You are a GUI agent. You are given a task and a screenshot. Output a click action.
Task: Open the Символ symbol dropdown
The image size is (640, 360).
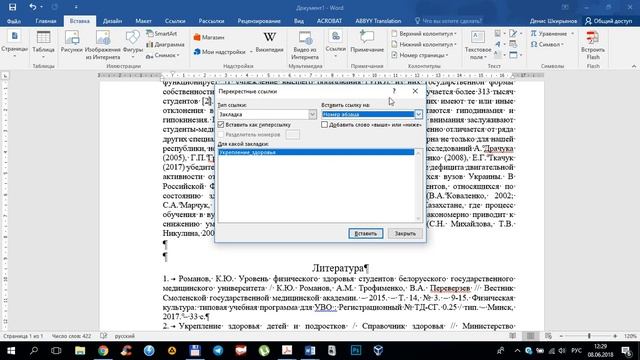pyautogui.click(x=547, y=44)
